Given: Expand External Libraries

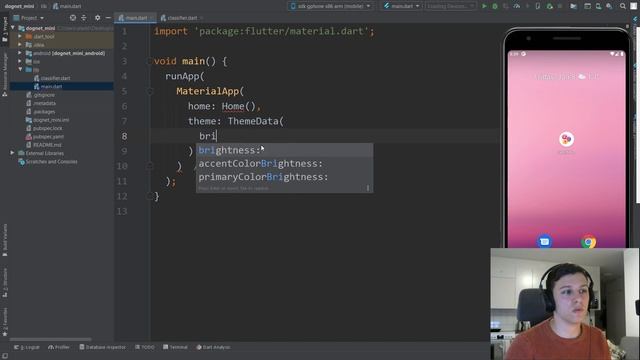Looking at the screenshot, I should tap(12, 153).
